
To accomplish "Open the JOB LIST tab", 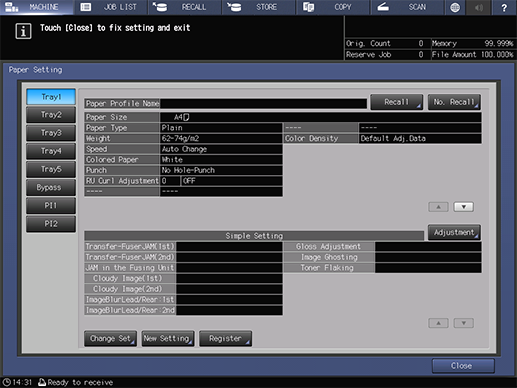I will tap(110, 7).
